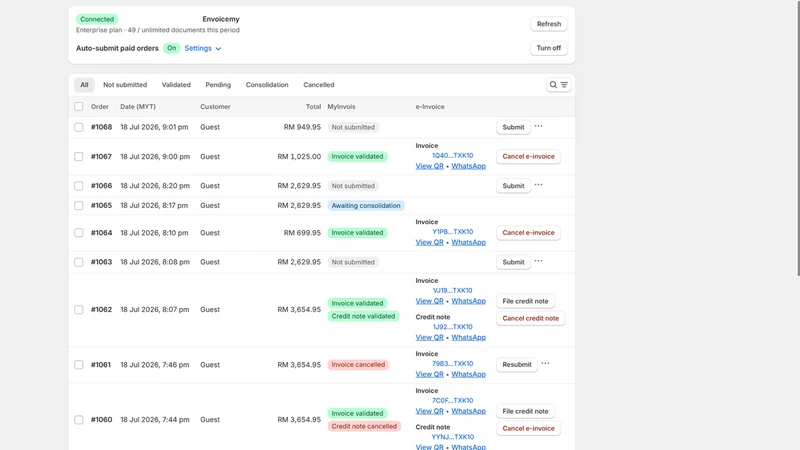This screenshot has width=800, height=450.
Task: Click the Awaiting consolidation badge on #1065
Action: click(x=366, y=206)
